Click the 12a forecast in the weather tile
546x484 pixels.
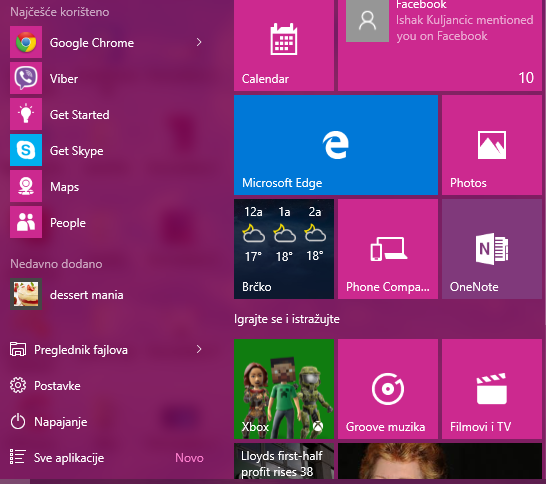[x=253, y=234]
